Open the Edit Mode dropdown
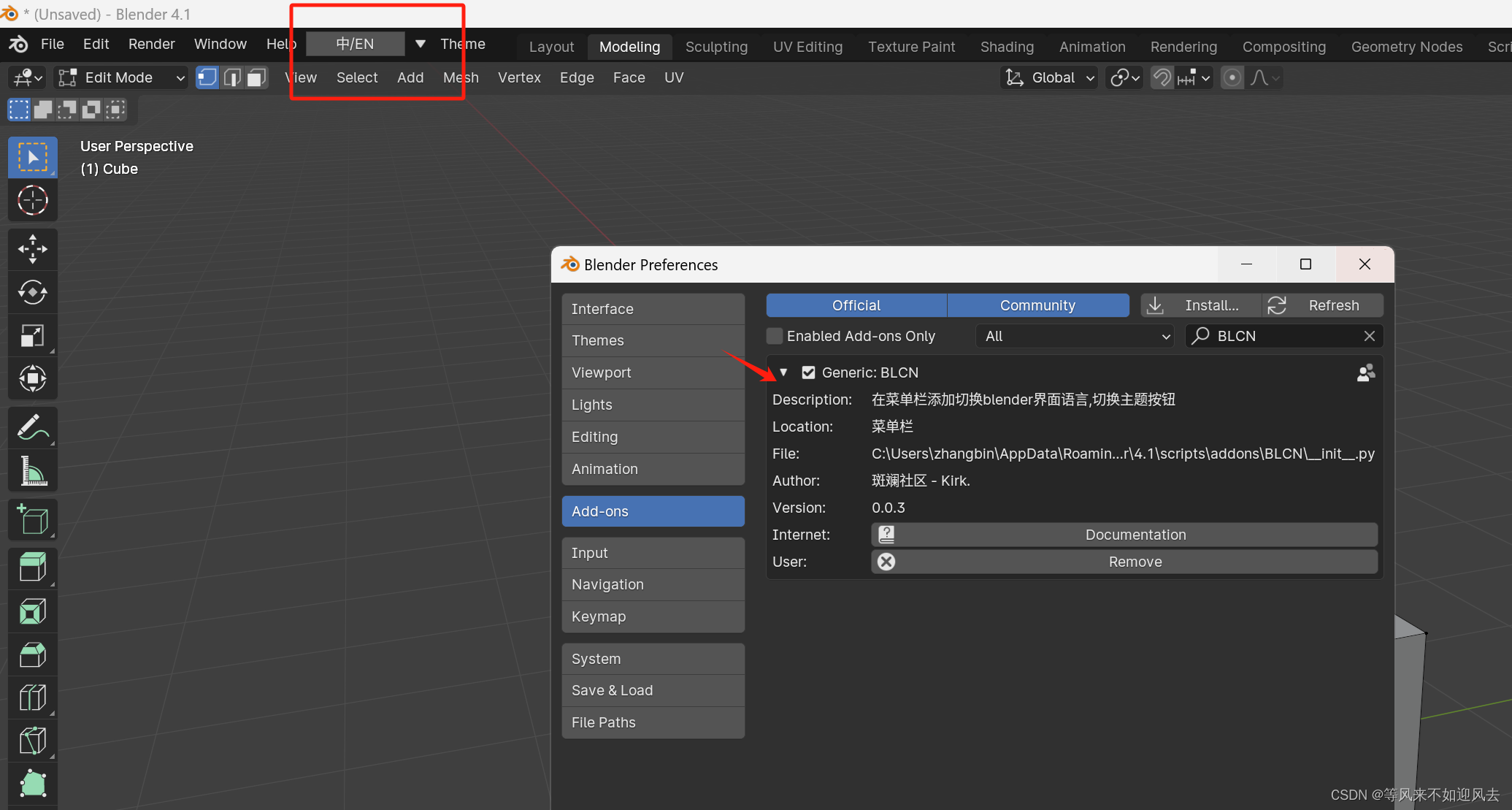Image resolution: width=1512 pixels, height=810 pixels. coord(120,77)
